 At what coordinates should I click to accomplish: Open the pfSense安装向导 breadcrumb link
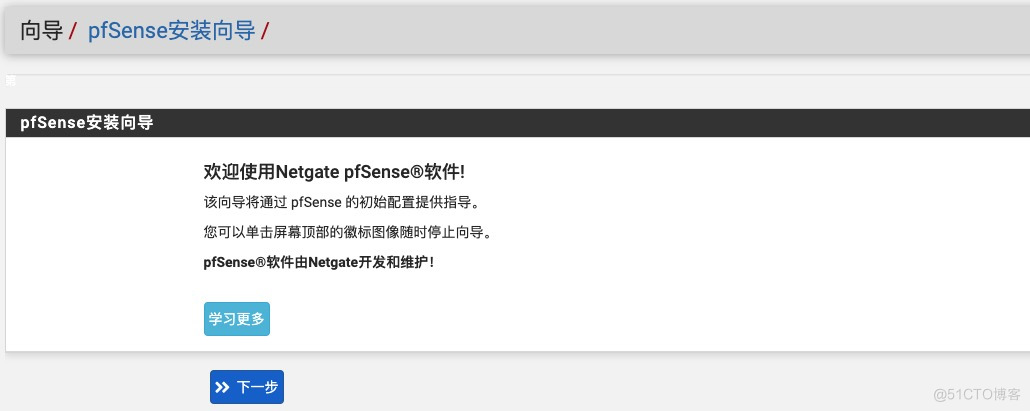click(x=171, y=30)
